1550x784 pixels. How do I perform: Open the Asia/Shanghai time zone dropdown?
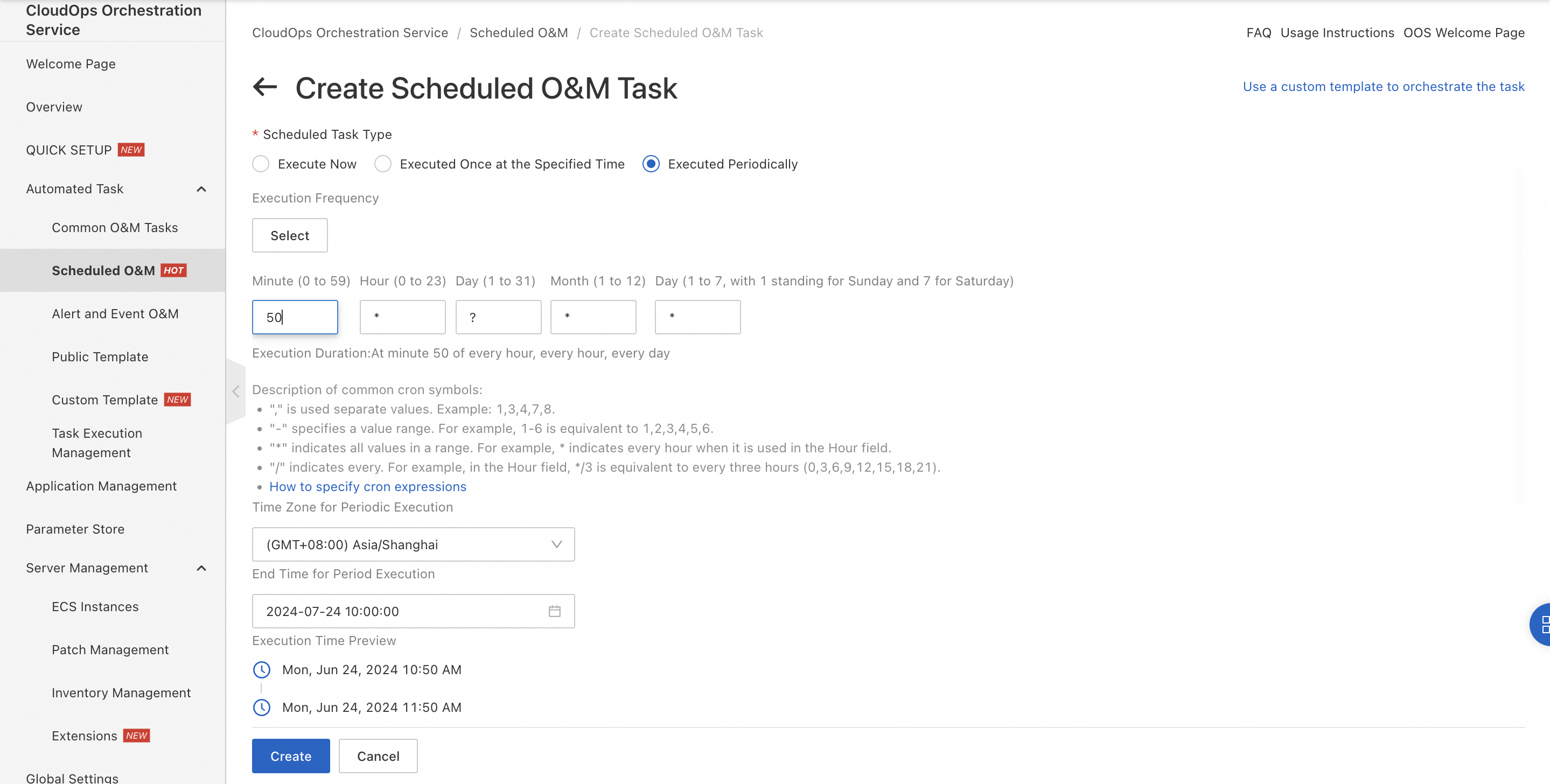click(414, 544)
